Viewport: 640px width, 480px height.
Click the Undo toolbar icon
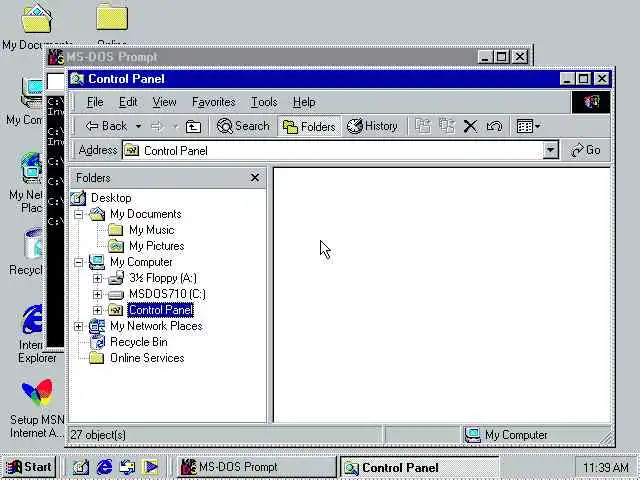[x=494, y=127]
